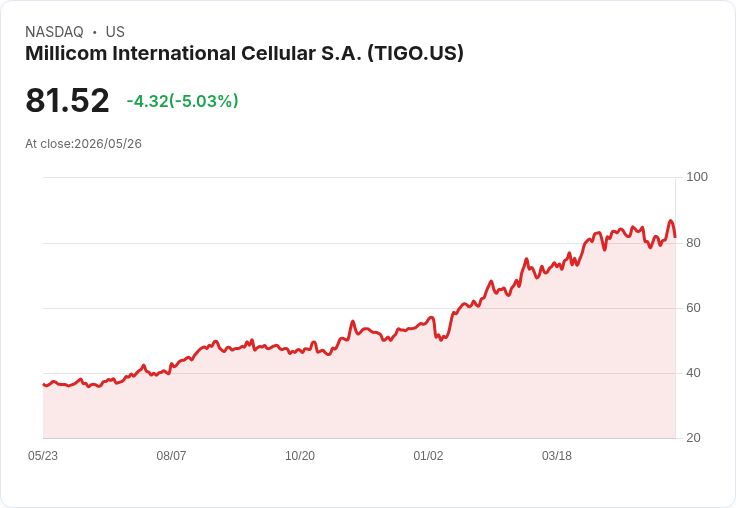
Task: Click the 80 price axis label
Action: 693,243
